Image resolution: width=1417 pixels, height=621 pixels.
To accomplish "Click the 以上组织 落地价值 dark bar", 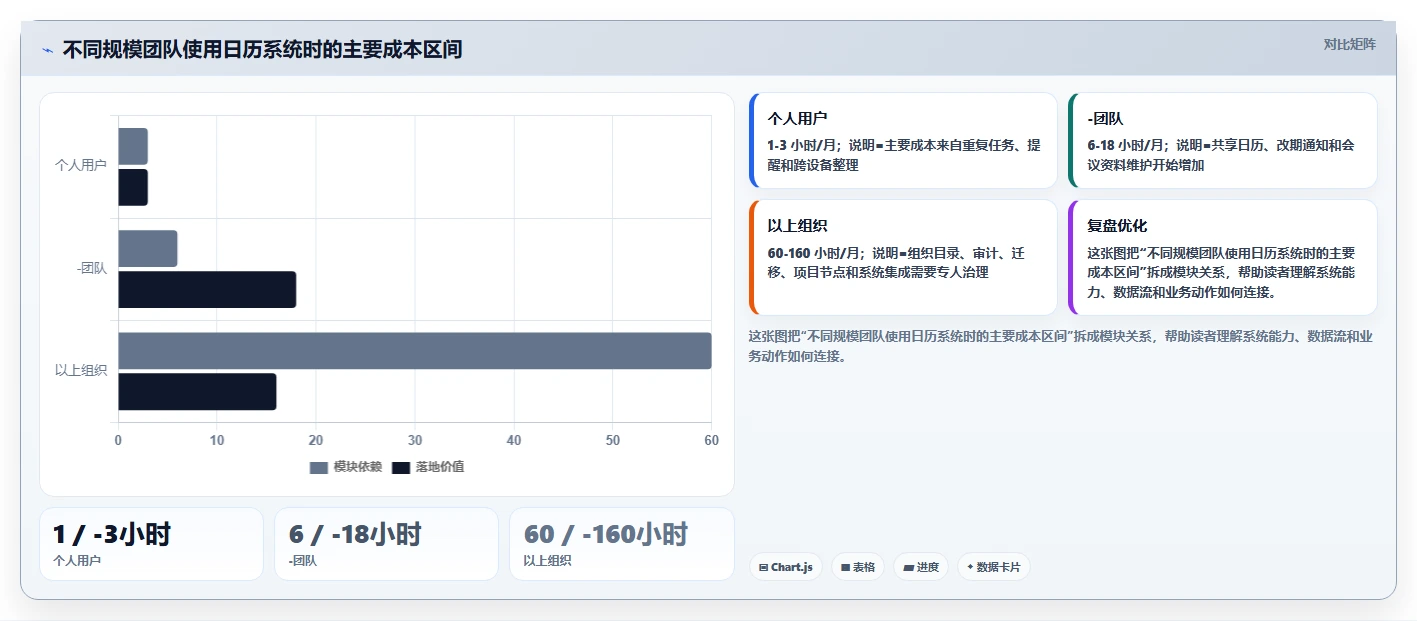I will coord(197,392).
